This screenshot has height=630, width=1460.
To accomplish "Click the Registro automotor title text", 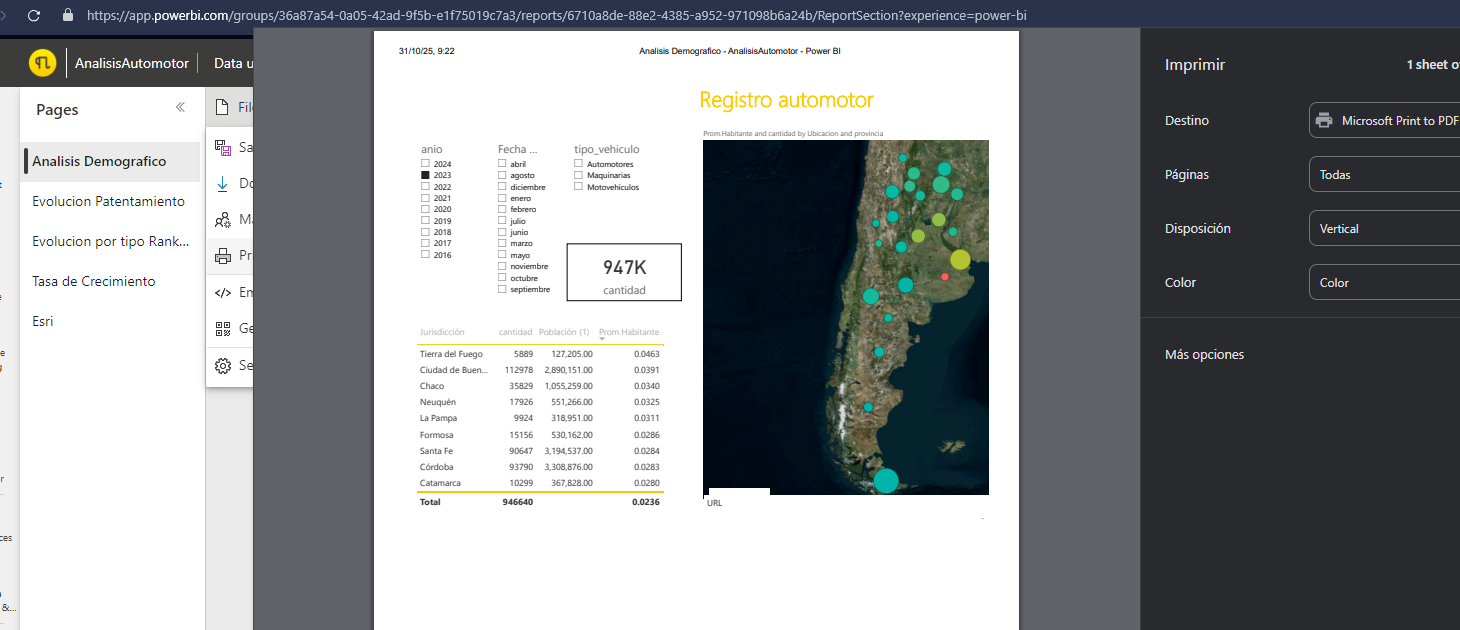I will [786, 100].
